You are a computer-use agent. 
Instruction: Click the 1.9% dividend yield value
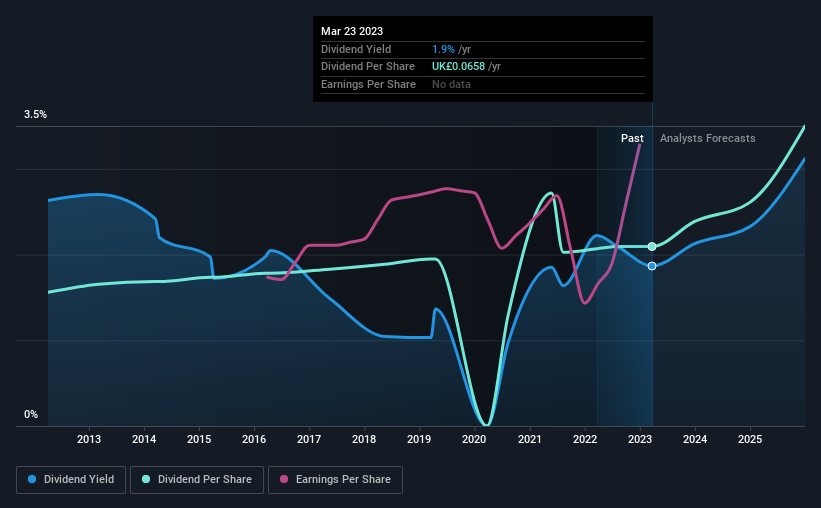(443, 49)
